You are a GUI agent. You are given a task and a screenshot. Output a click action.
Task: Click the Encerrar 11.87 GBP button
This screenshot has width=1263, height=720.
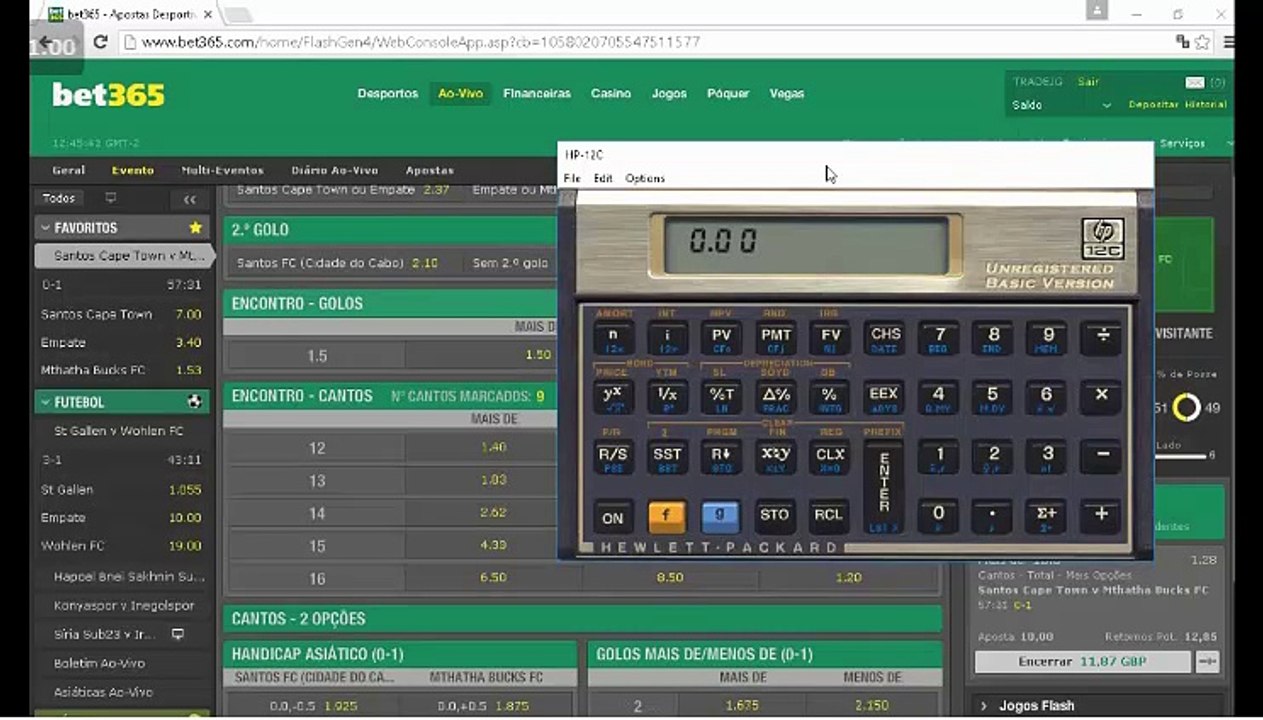[x=1083, y=662]
